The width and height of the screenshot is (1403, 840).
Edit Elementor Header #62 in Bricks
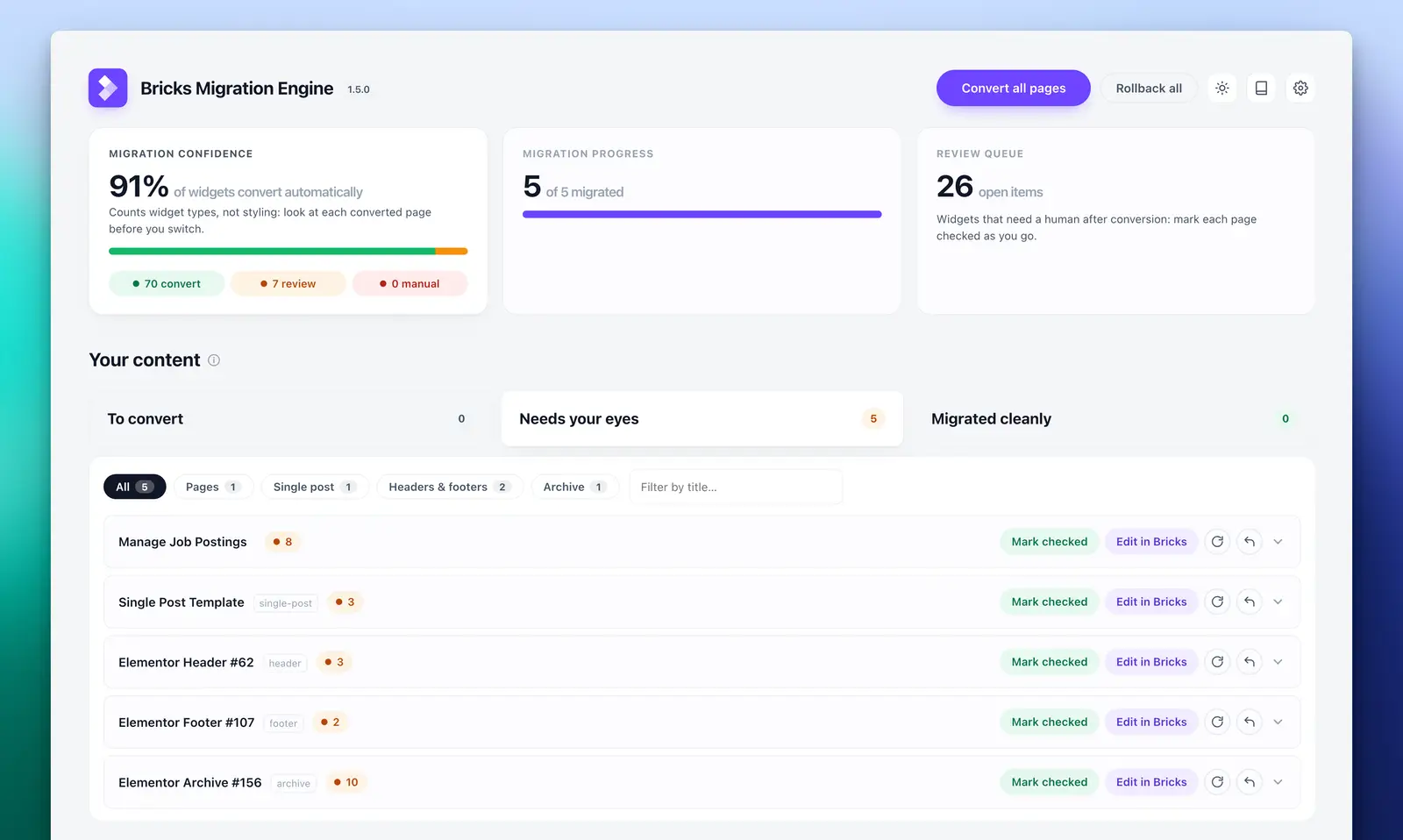[x=1151, y=662]
